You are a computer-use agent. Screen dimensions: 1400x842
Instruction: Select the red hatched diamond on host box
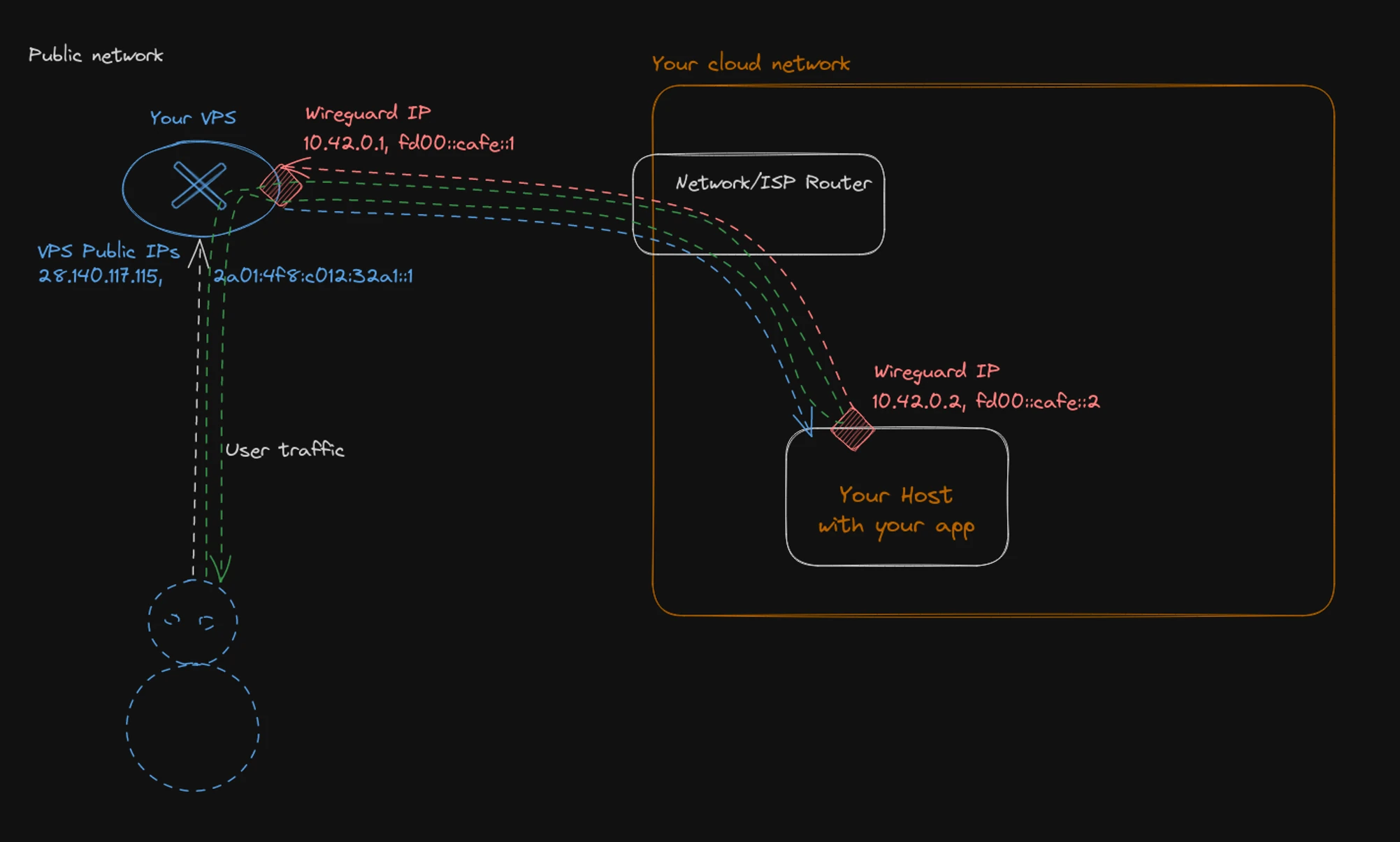(x=853, y=428)
